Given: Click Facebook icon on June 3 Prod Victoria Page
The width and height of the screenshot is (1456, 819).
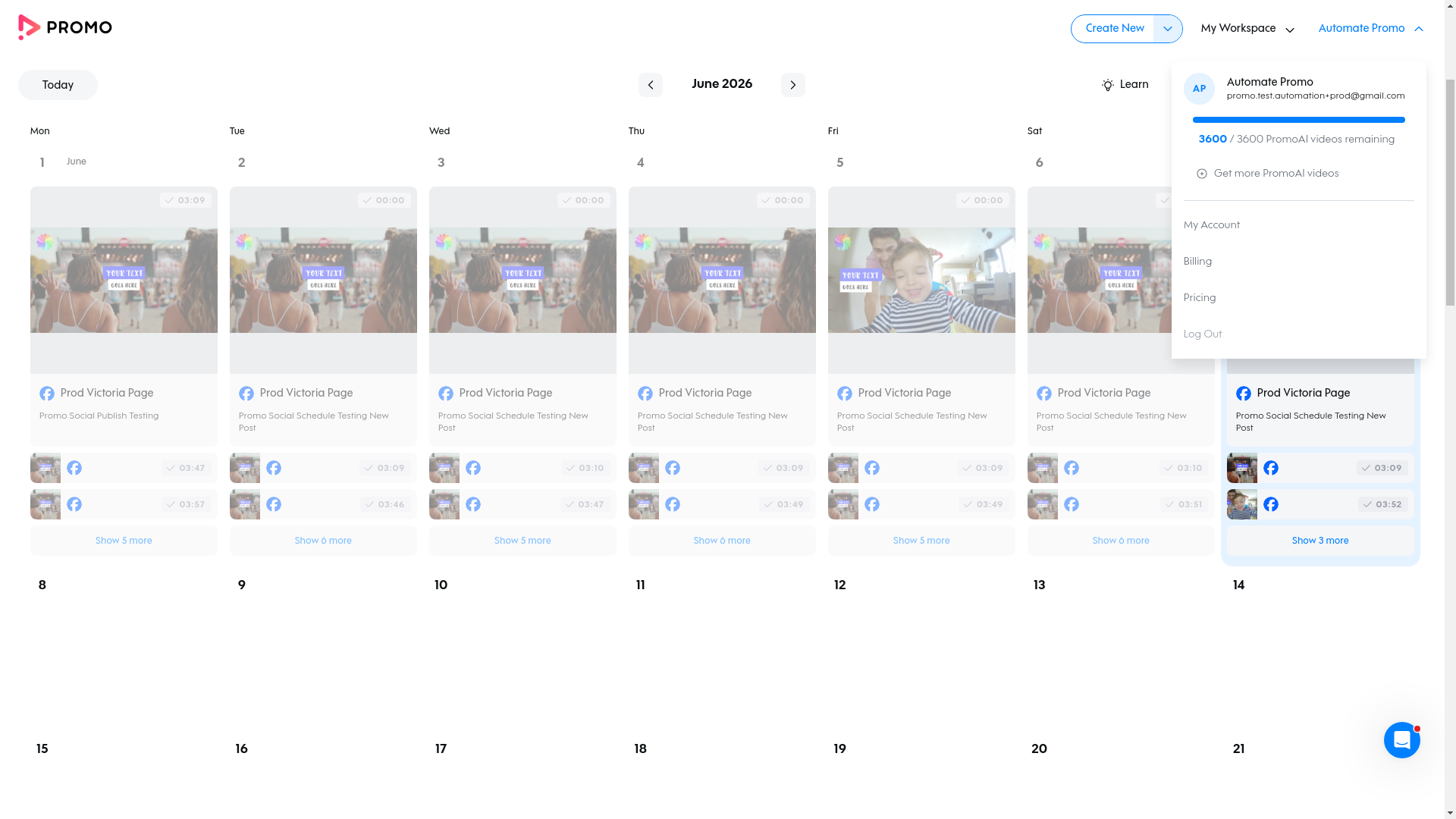Looking at the screenshot, I should pos(446,394).
